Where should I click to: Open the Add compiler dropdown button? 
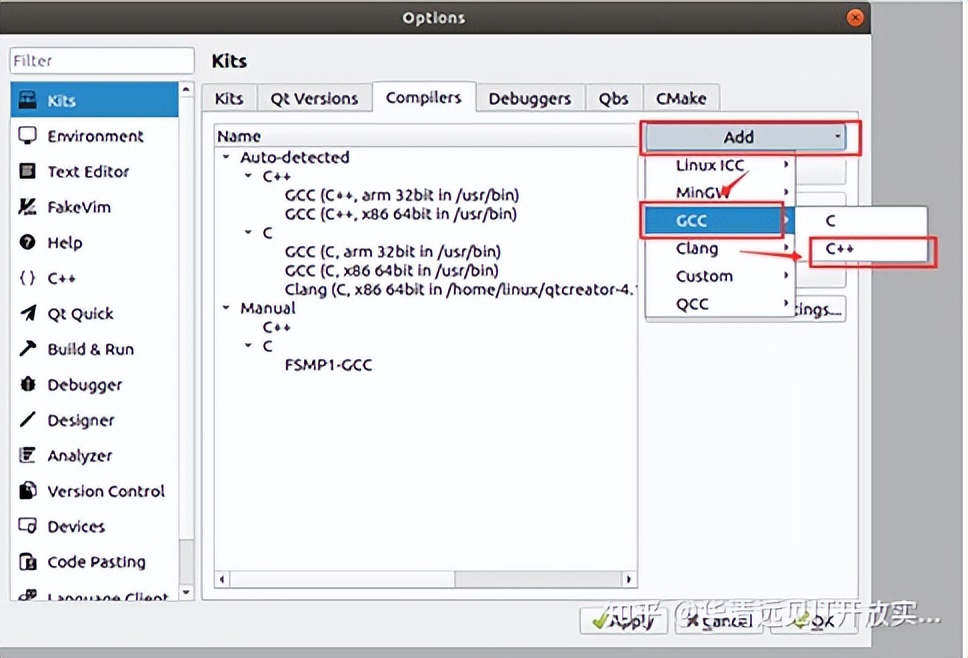745,137
